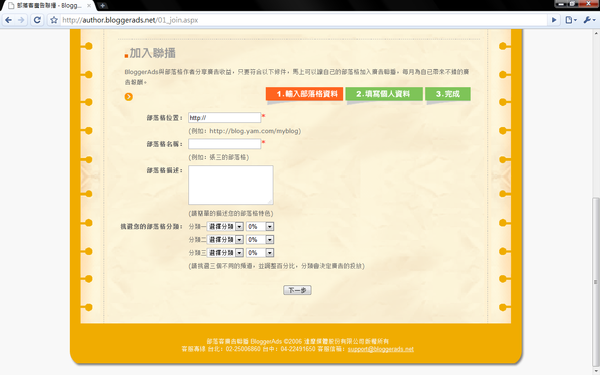Click the 挑選您的部落格分類 label
600x375 pixels.
[x=152, y=227]
